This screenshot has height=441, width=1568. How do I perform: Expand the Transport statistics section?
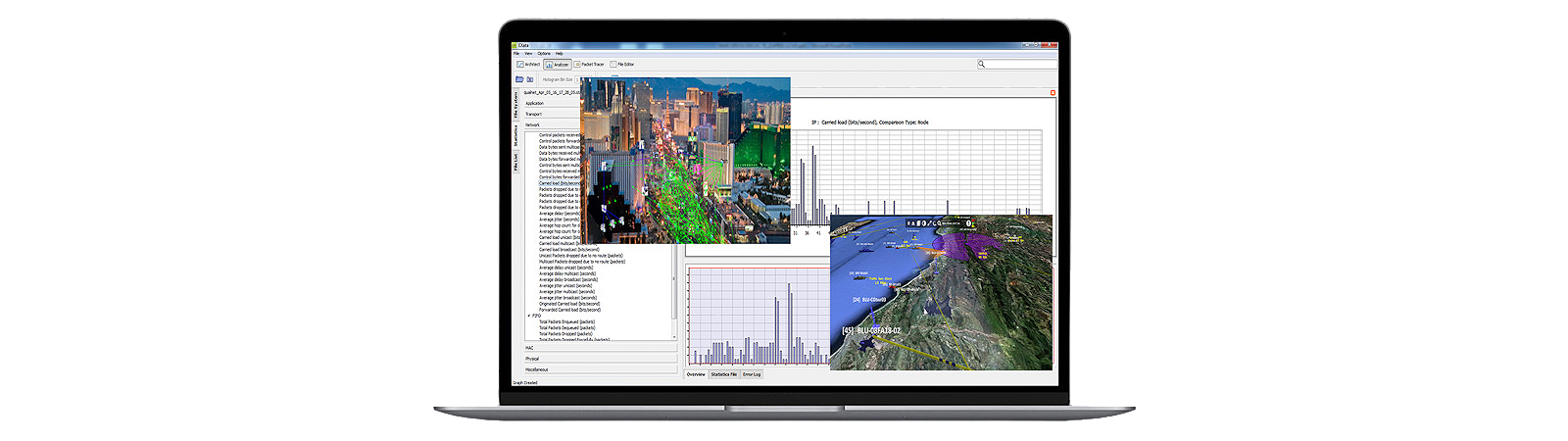click(553, 114)
